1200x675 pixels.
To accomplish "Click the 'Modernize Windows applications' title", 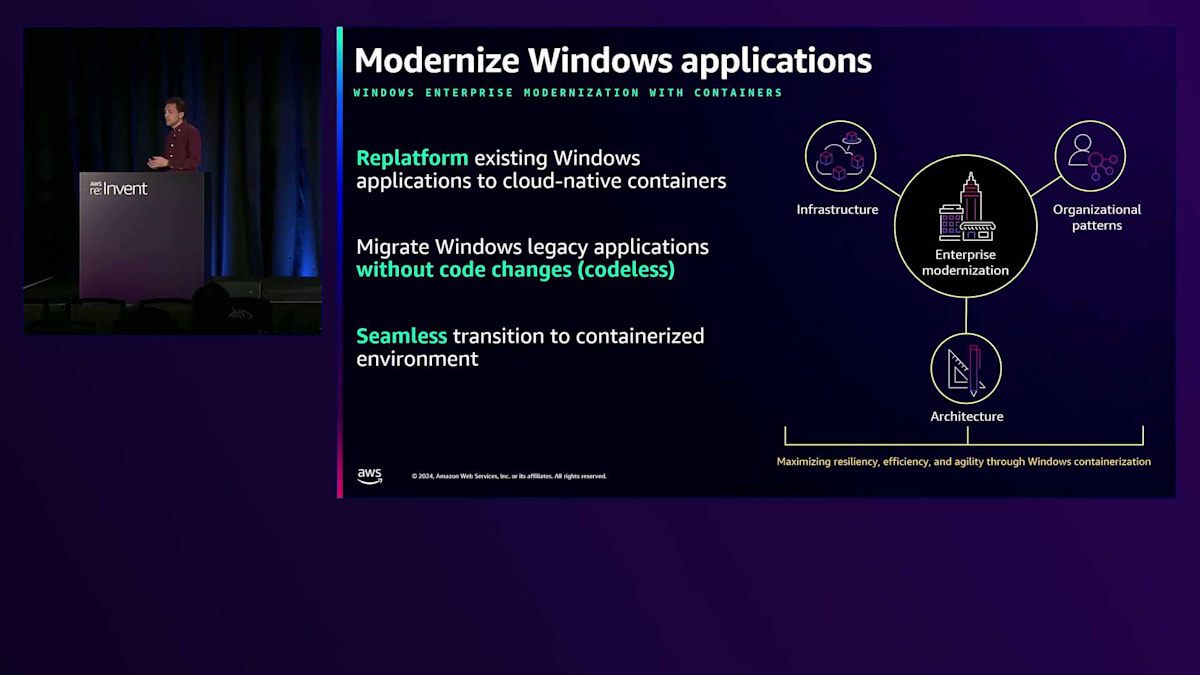I will (613, 60).
